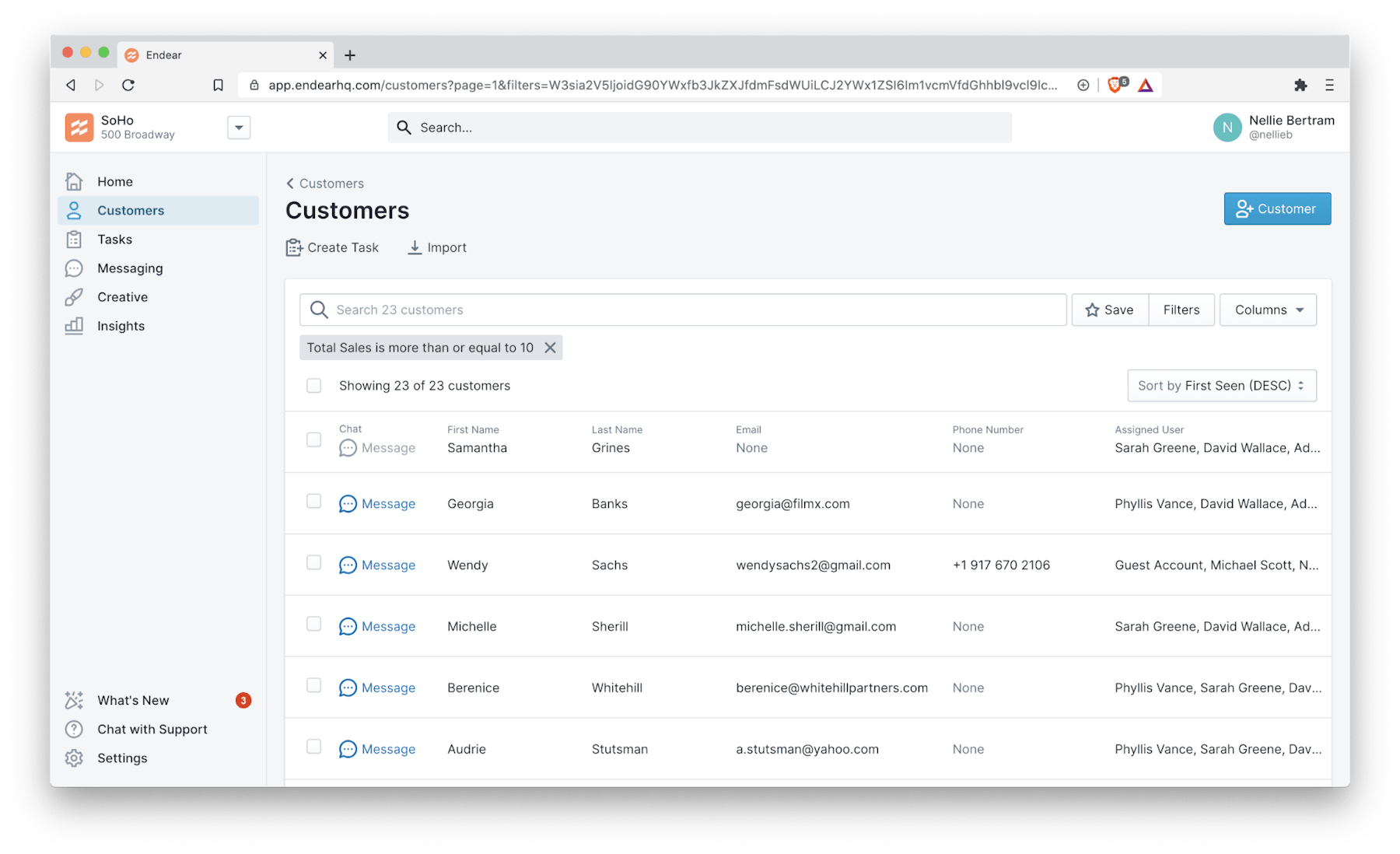The width and height of the screenshot is (1400, 854).
Task: Select Berenice Whitehill row checkbox
Action: click(x=313, y=685)
